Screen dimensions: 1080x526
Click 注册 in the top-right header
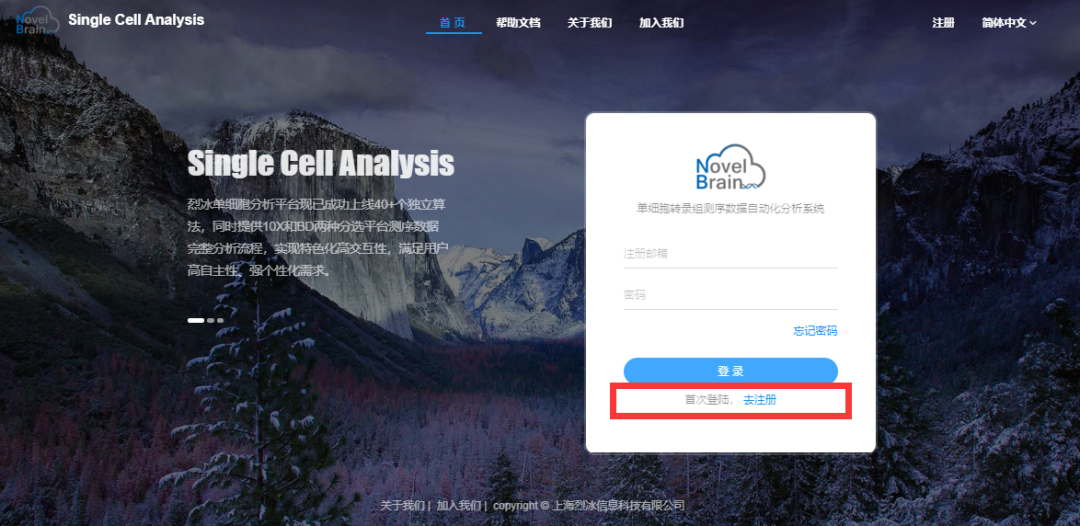click(943, 23)
